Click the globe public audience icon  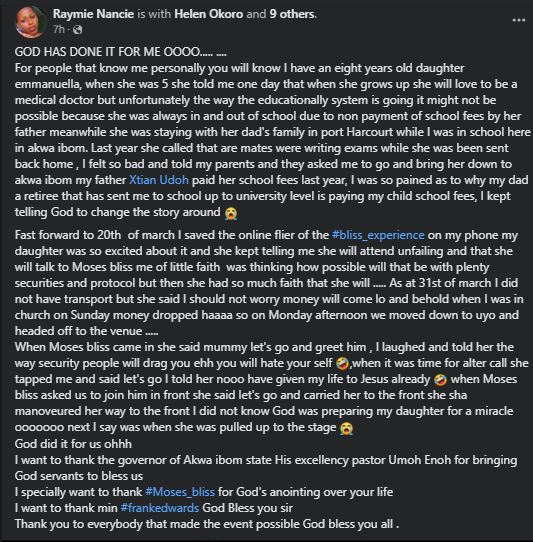[x=78, y=30]
